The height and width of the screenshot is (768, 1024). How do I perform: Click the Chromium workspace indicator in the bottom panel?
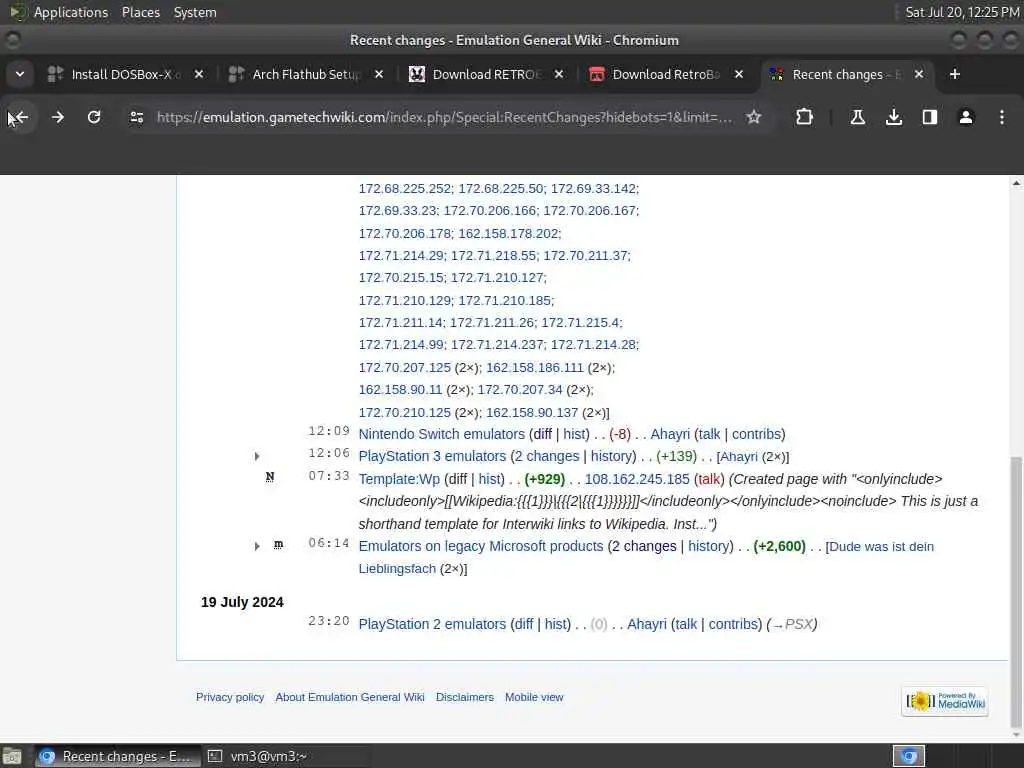click(908, 756)
